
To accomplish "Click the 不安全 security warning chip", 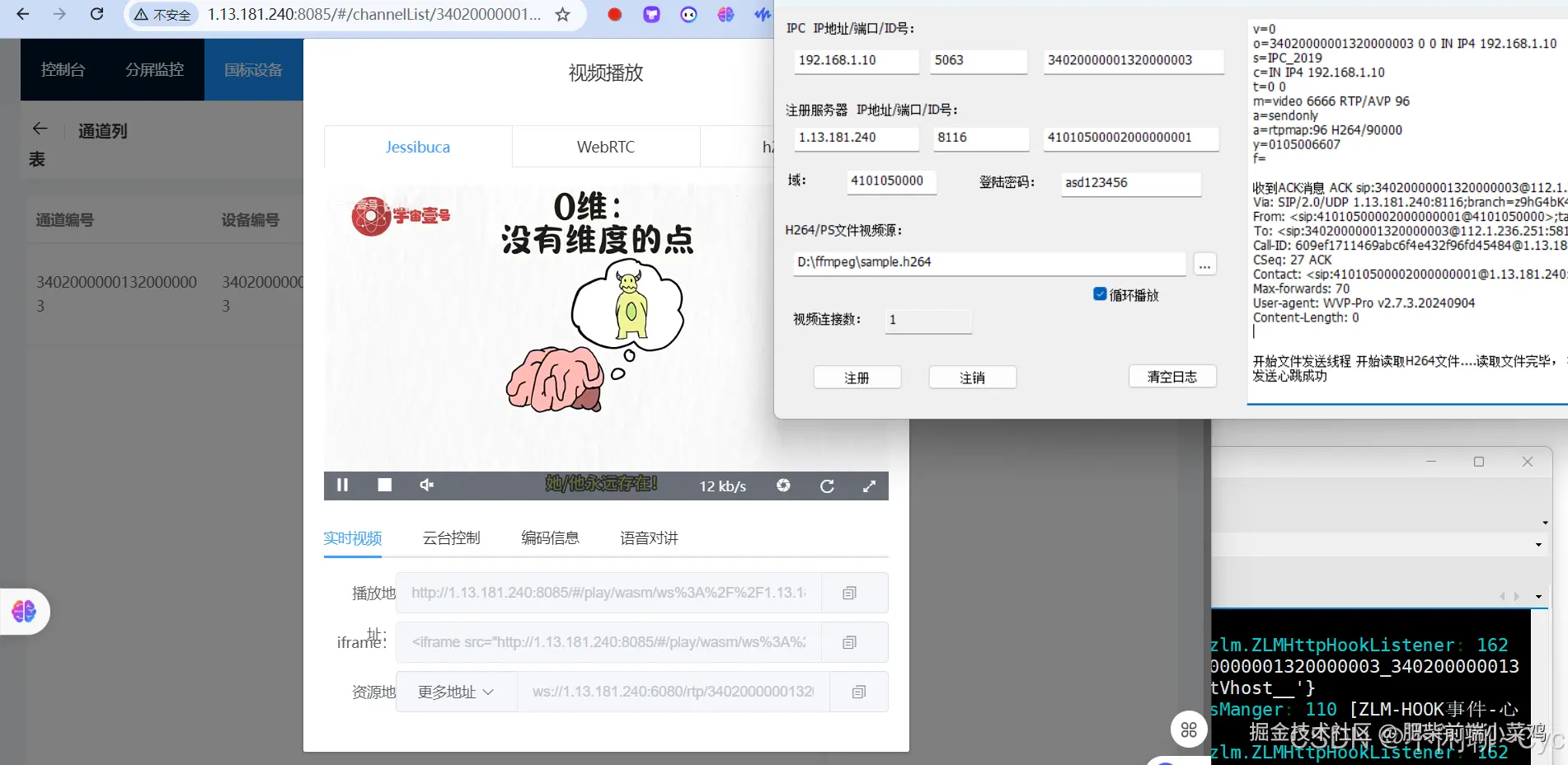I will (162, 15).
